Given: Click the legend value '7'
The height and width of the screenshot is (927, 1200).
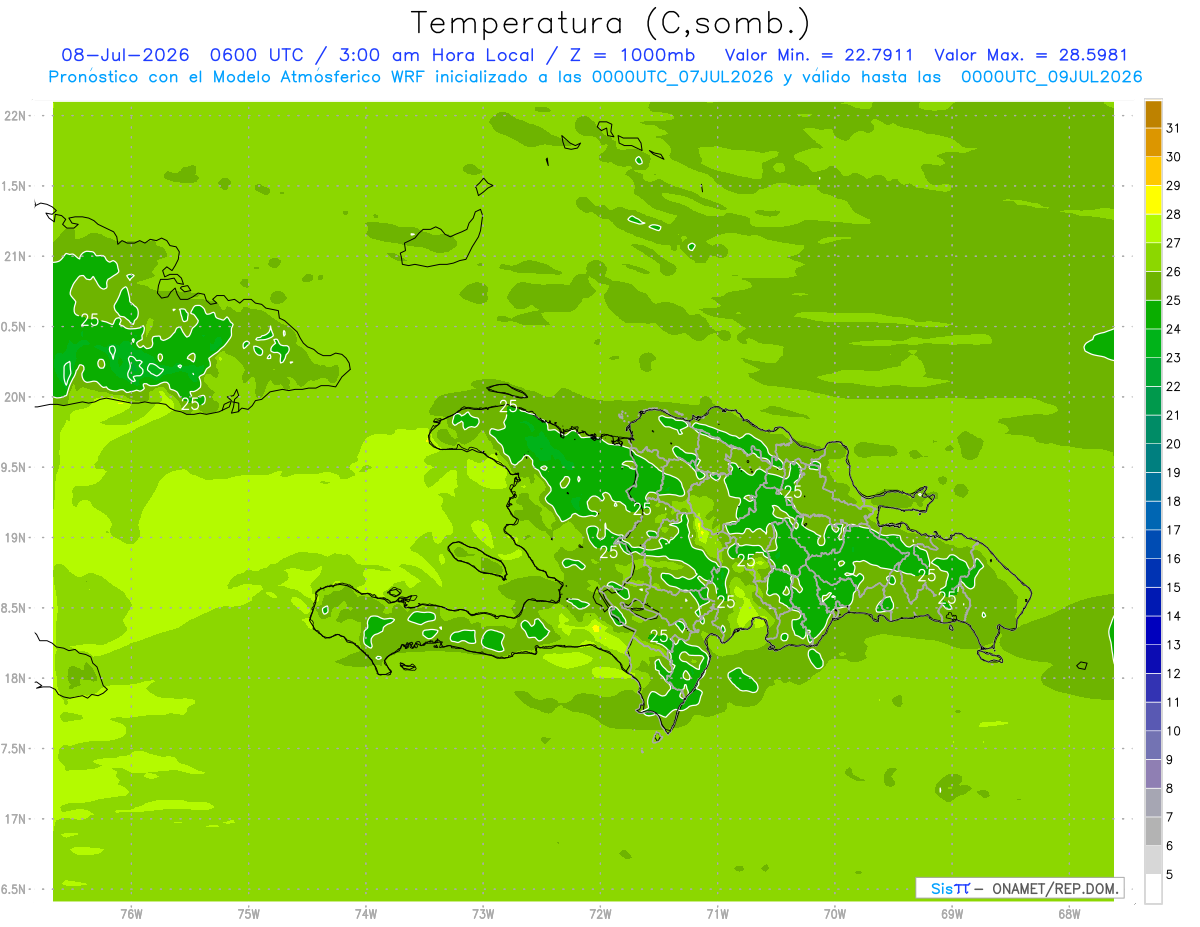Looking at the screenshot, I should tap(1170, 817).
